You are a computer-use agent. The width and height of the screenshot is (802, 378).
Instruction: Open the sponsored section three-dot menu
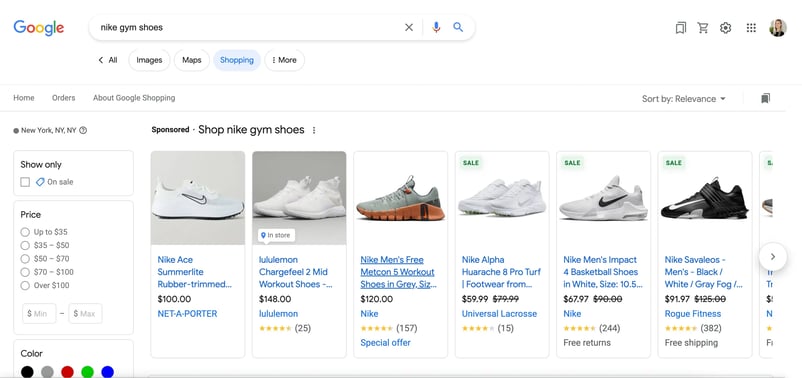click(x=314, y=130)
